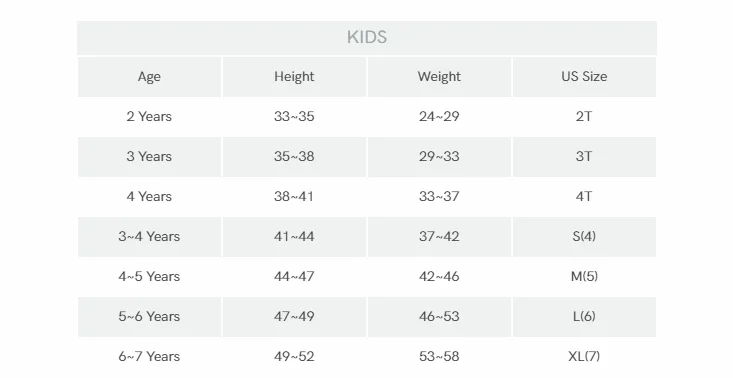This screenshot has height=378, width=733.
Task: Click the L(6) size cell
Action: [x=584, y=317]
